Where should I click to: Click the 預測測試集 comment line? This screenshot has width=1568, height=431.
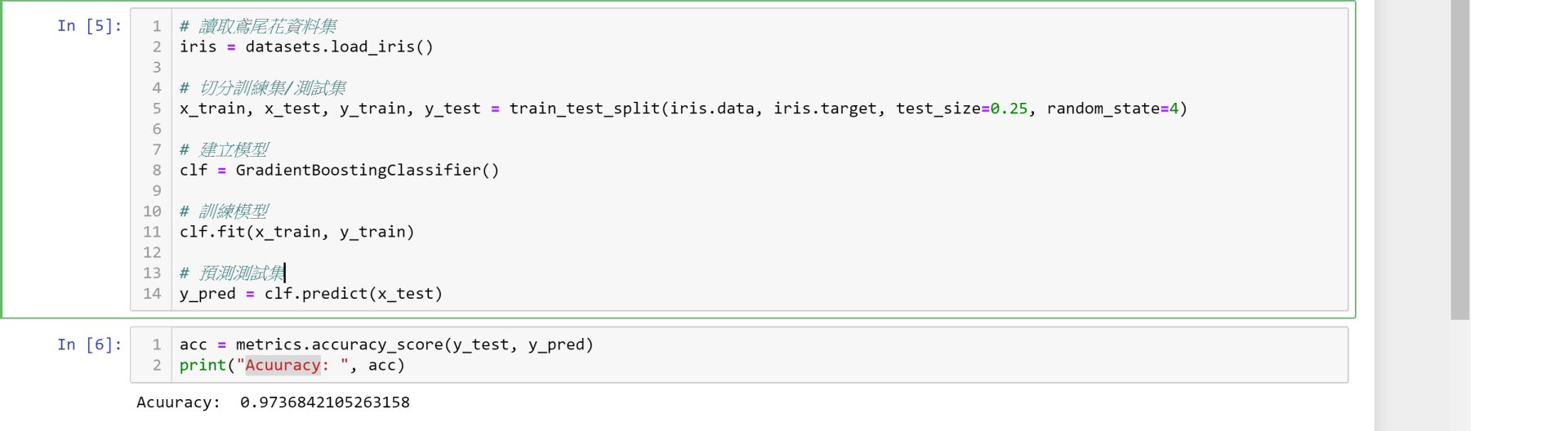click(x=232, y=273)
